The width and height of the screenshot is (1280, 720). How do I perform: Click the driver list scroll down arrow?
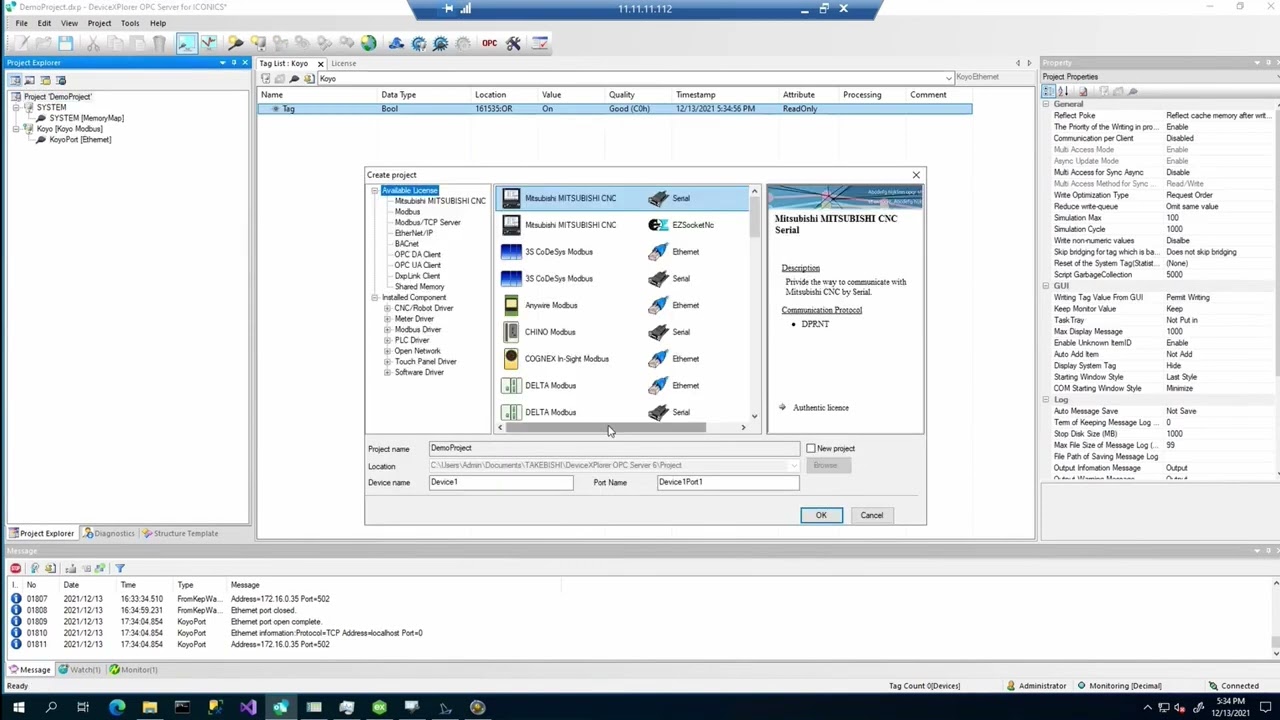click(x=754, y=416)
